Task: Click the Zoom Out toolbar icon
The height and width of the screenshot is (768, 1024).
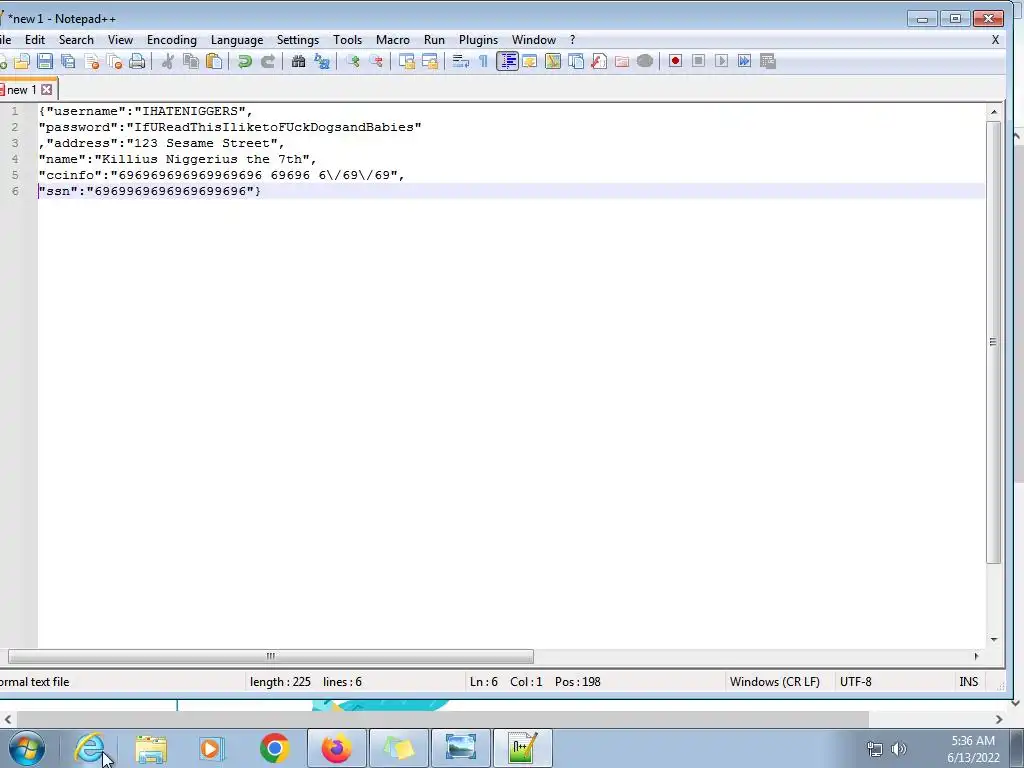Action: (376, 61)
